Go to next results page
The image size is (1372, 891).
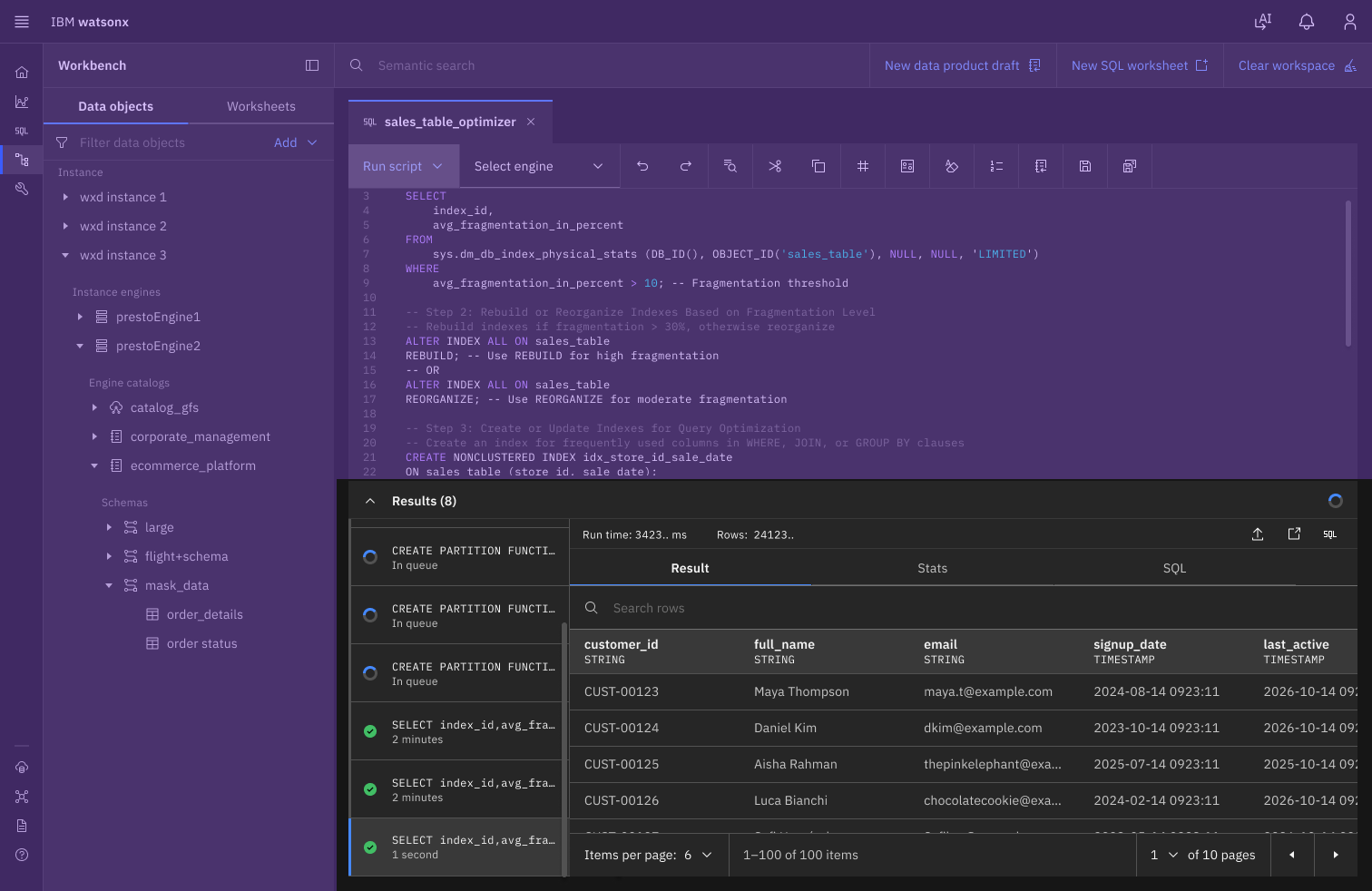1336,855
